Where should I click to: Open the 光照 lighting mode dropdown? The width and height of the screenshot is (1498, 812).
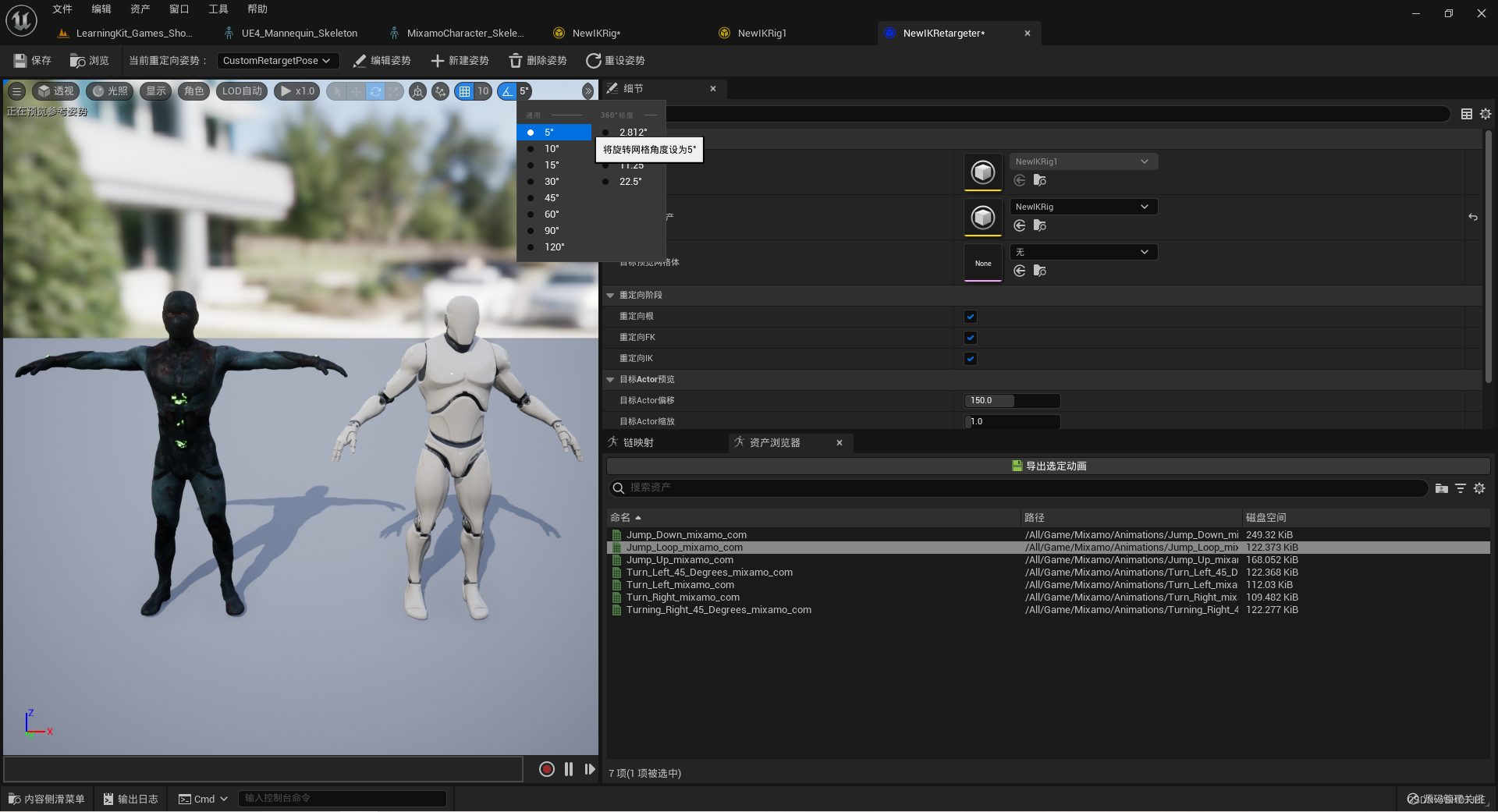pos(110,91)
